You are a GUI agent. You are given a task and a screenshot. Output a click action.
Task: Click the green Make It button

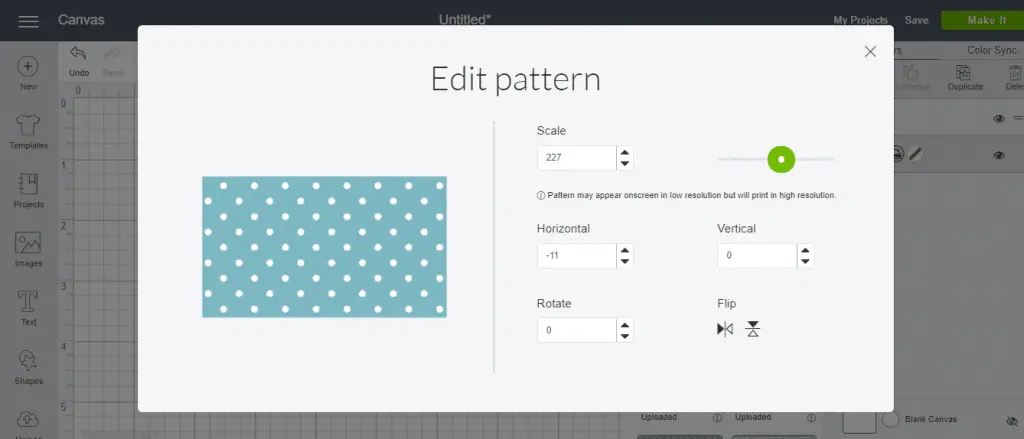982,20
